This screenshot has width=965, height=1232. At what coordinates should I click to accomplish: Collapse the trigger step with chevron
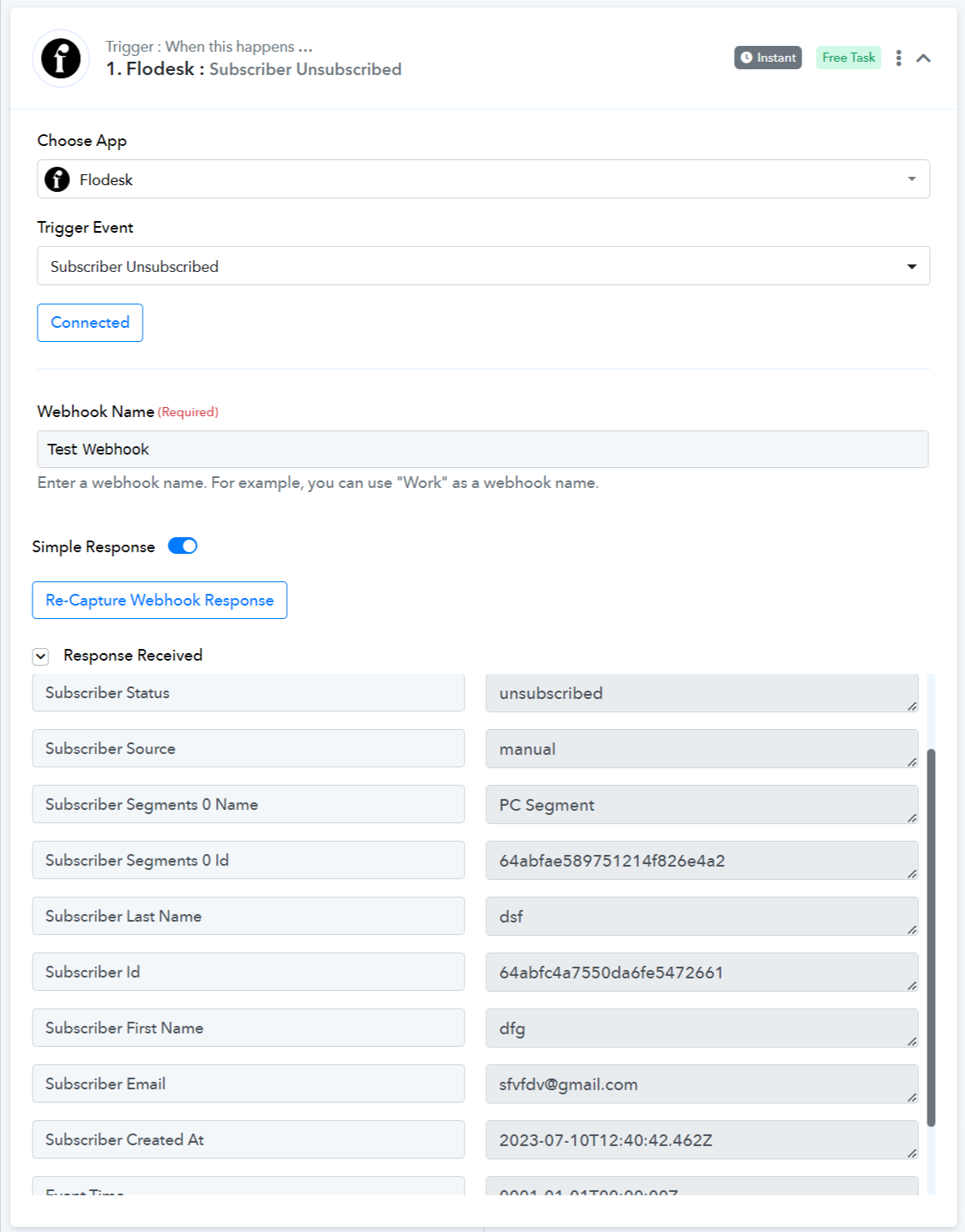[x=923, y=58]
